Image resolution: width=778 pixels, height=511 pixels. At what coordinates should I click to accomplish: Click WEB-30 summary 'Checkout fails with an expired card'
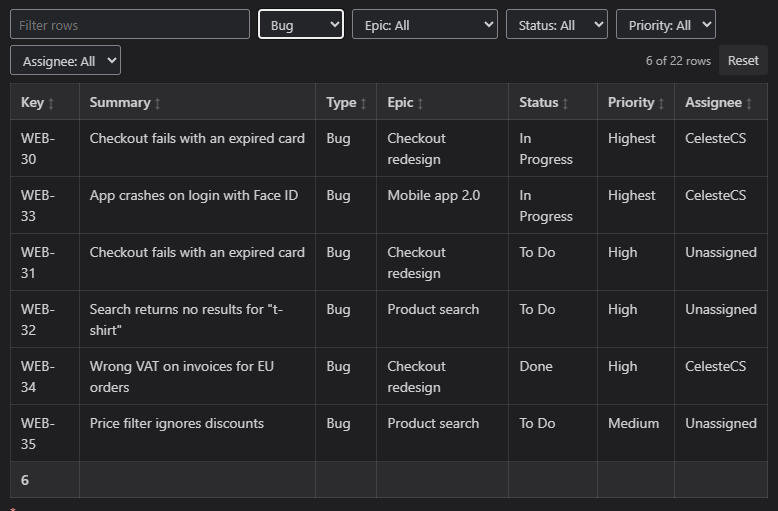pos(197,138)
